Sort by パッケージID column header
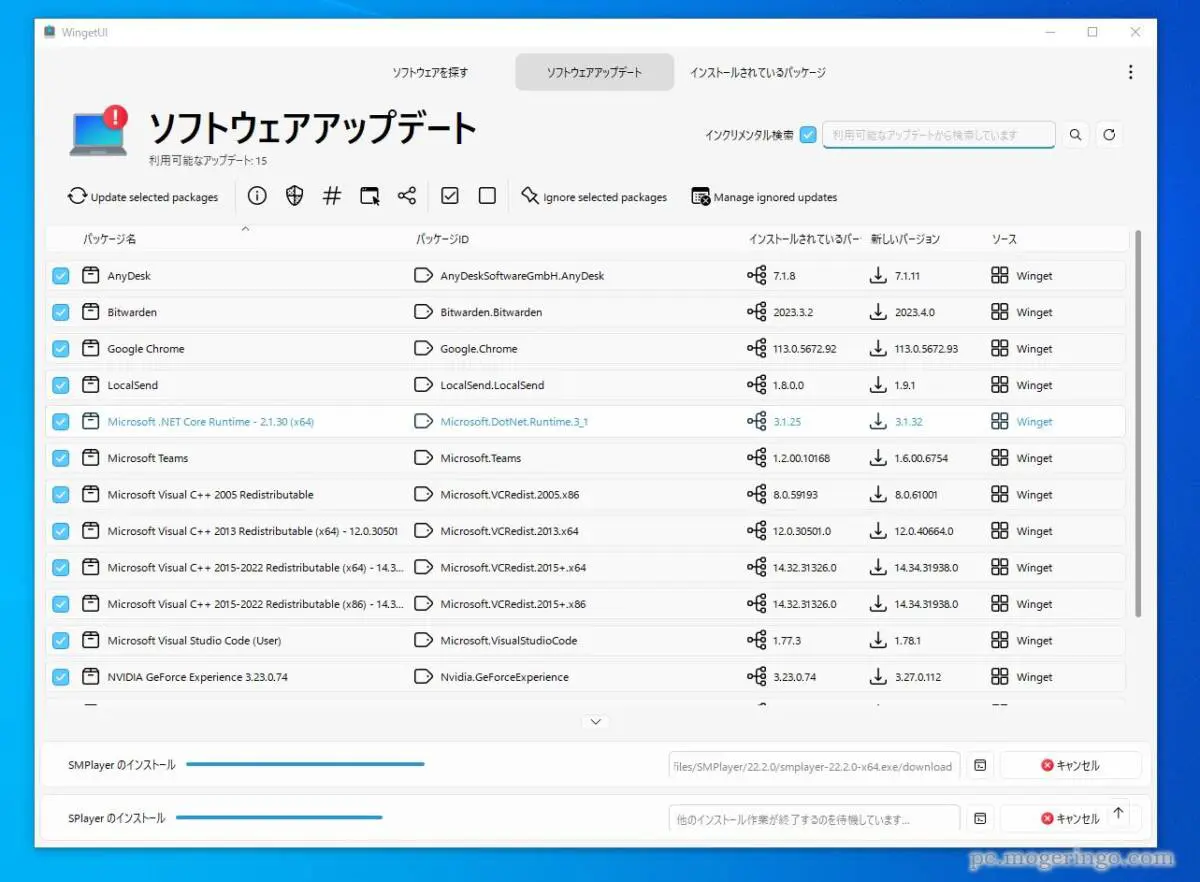This screenshot has width=1200, height=882. pyautogui.click(x=443, y=240)
